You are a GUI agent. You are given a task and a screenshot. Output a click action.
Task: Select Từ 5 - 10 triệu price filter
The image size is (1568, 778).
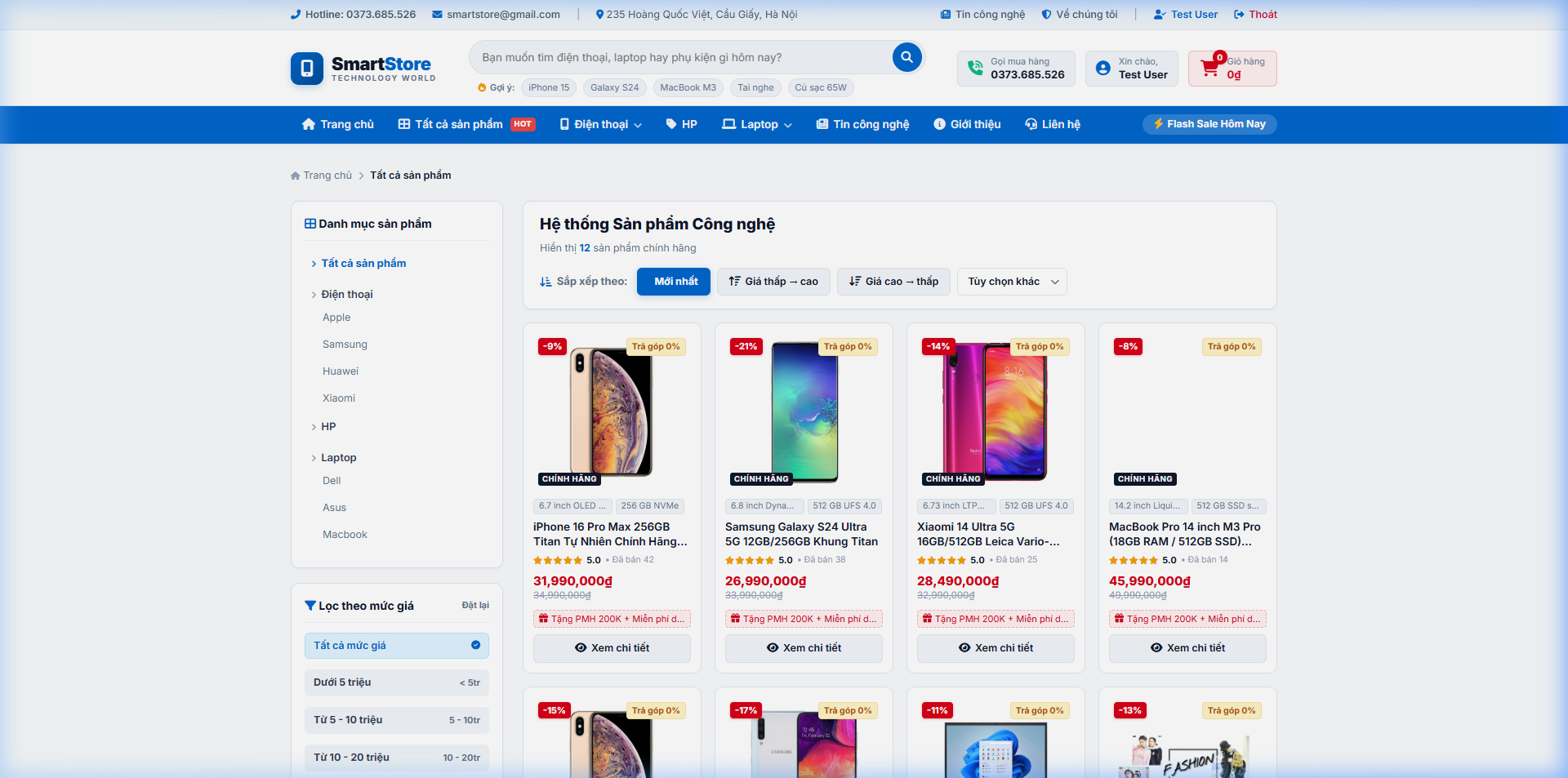pyautogui.click(x=397, y=720)
